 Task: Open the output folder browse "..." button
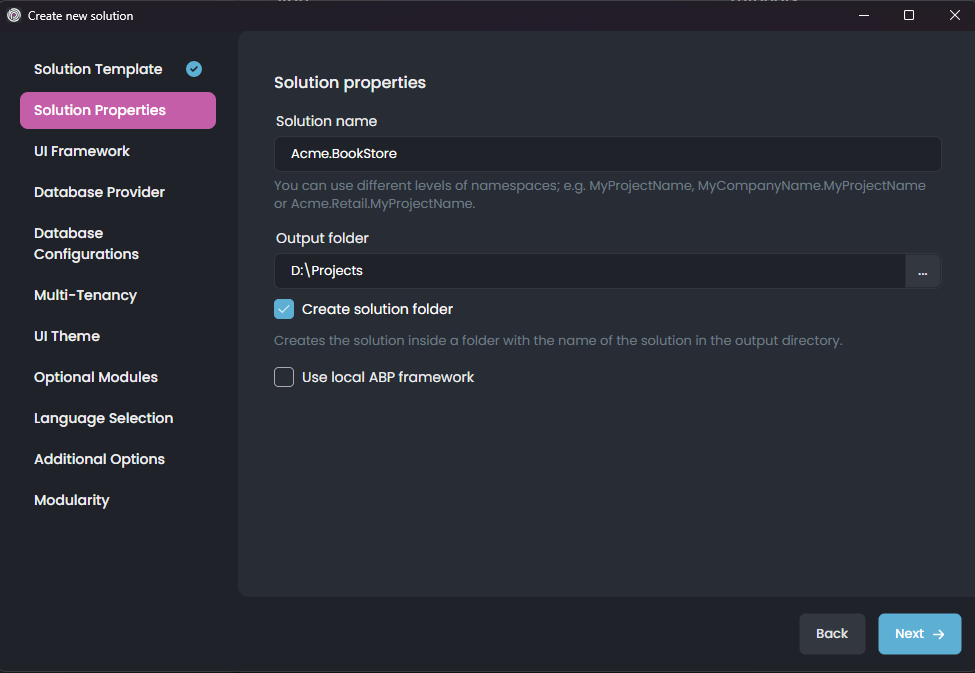(x=922, y=271)
